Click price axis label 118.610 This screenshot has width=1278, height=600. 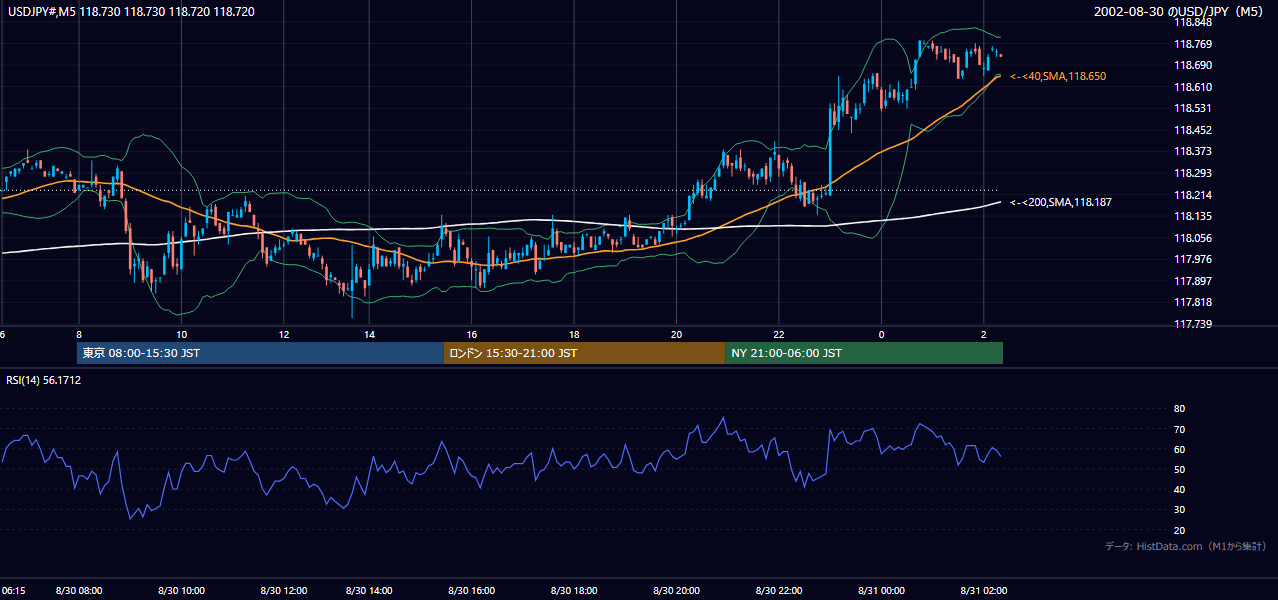1193,87
